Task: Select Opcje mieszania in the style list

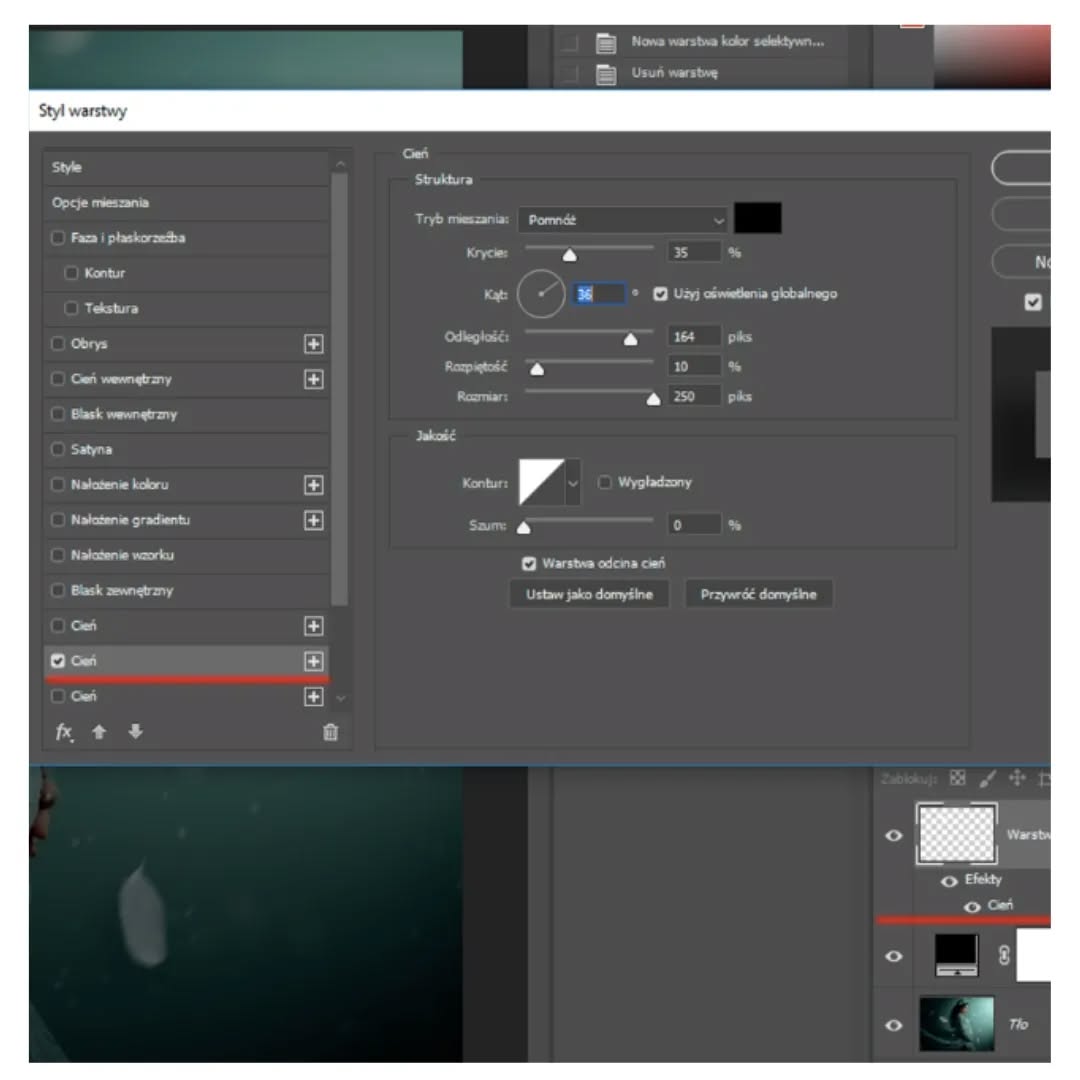Action: [100, 203]
